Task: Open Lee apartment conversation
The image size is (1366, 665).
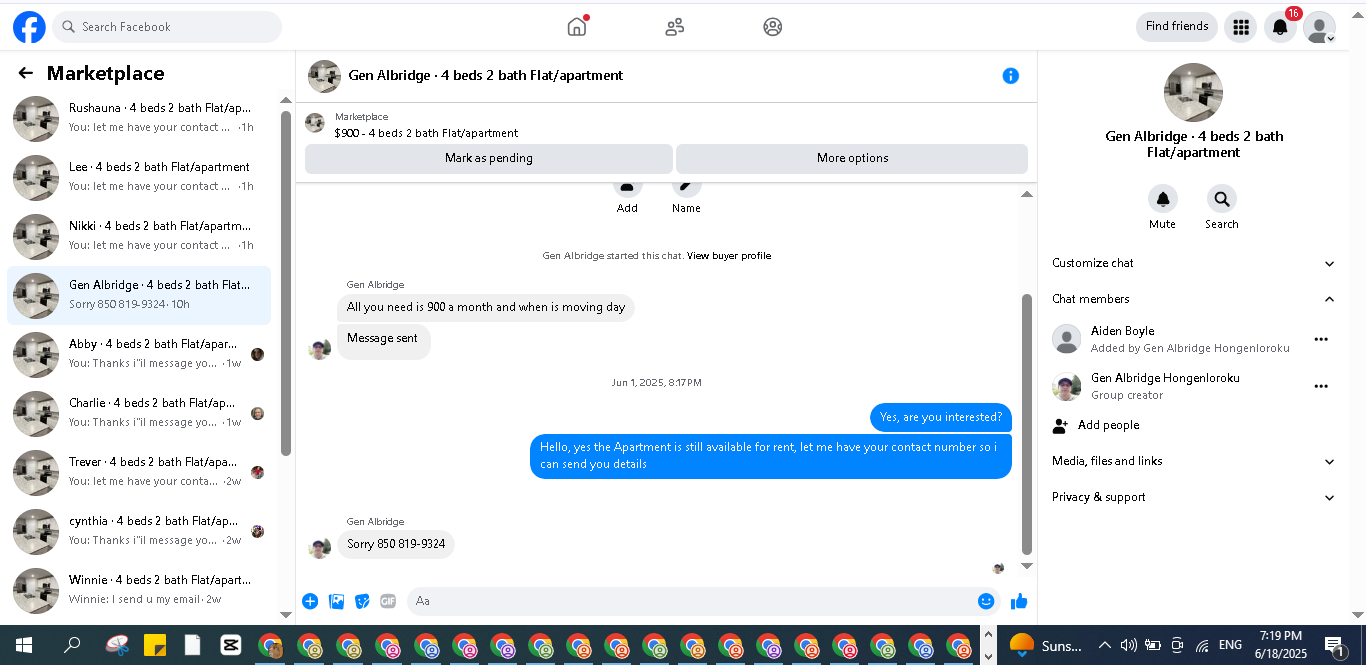Action: [x=139, y=177]
